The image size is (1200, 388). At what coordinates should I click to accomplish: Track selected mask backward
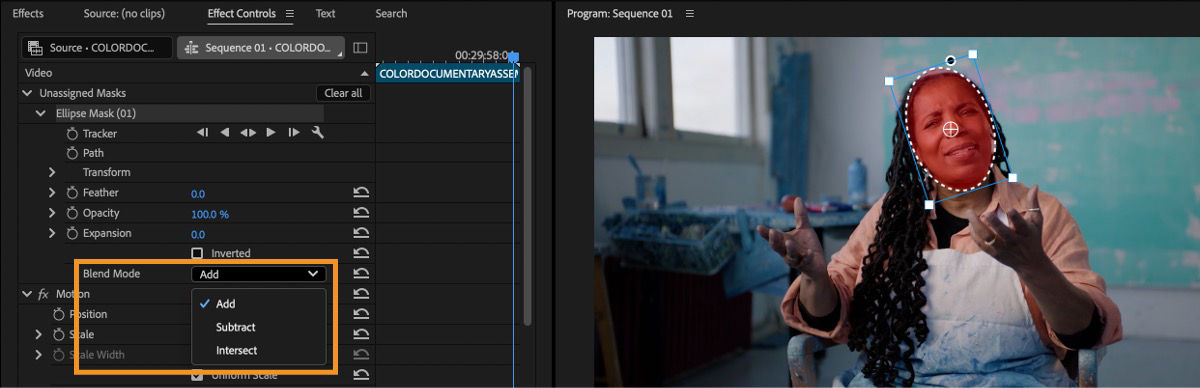pos(225,133)
